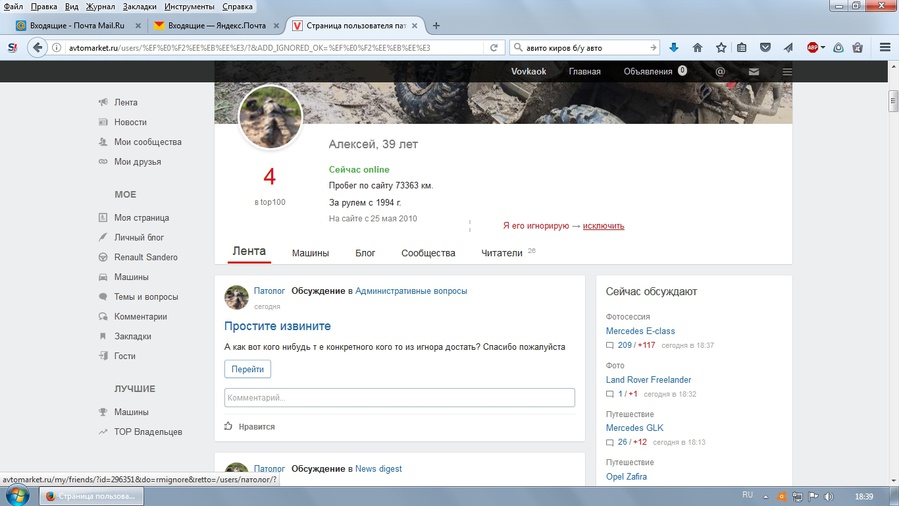Click the Перейти button

(x=247, y=369)
